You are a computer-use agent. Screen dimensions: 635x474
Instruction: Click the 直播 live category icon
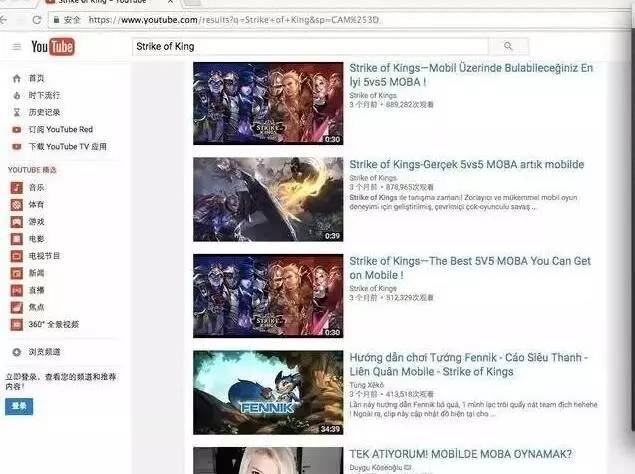pos(17,290)
